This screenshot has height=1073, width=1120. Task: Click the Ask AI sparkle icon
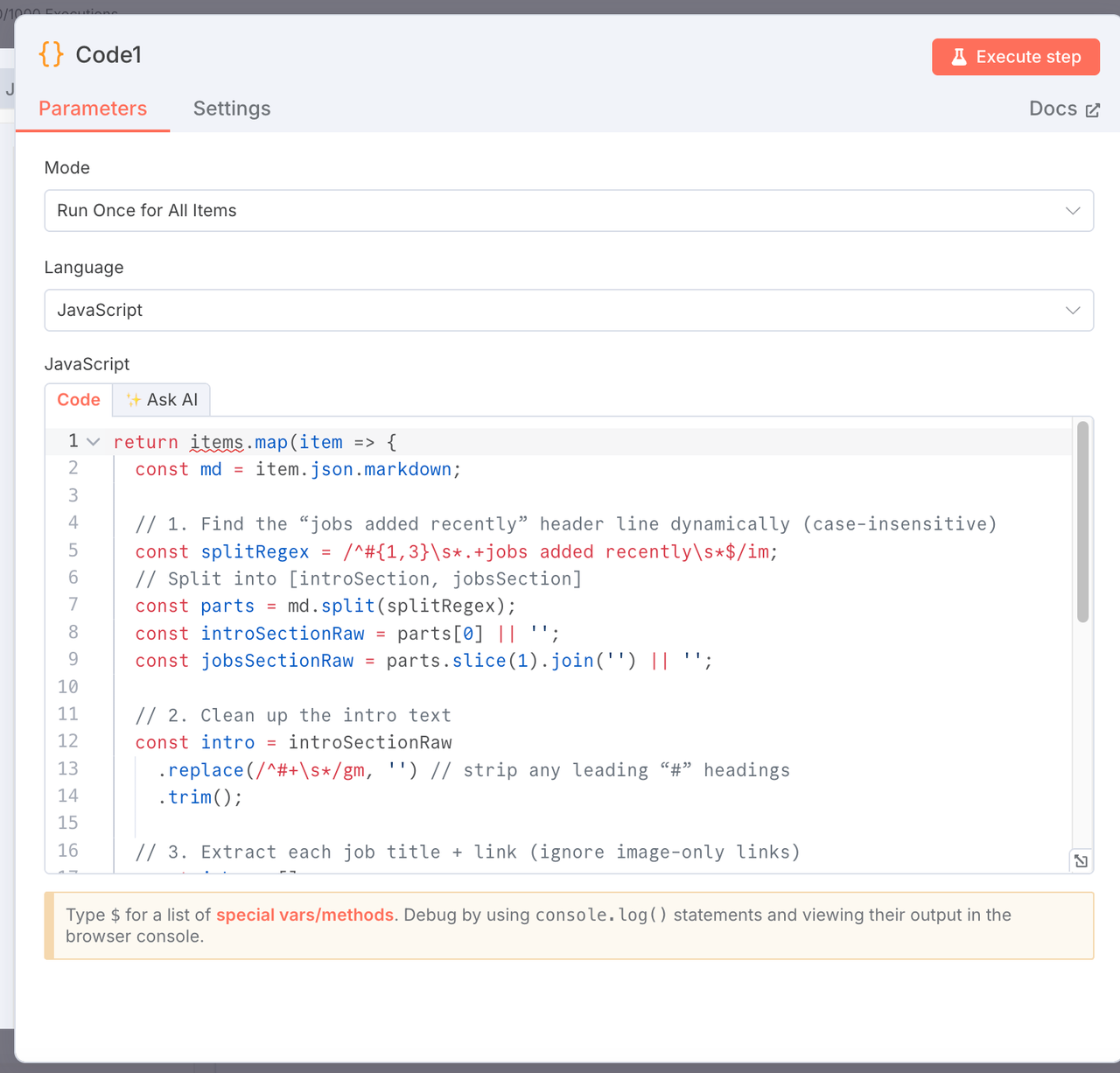click(133, 400)
